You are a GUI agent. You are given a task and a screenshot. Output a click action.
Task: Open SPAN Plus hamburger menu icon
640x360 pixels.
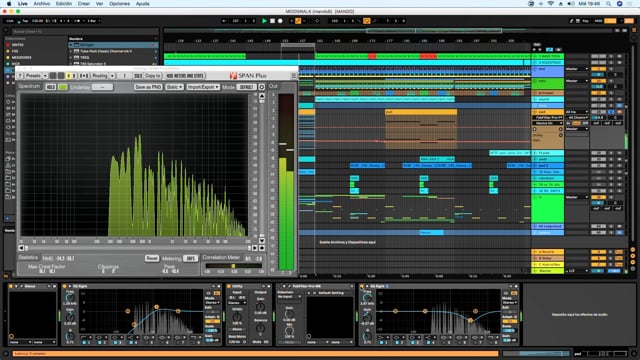293,76
